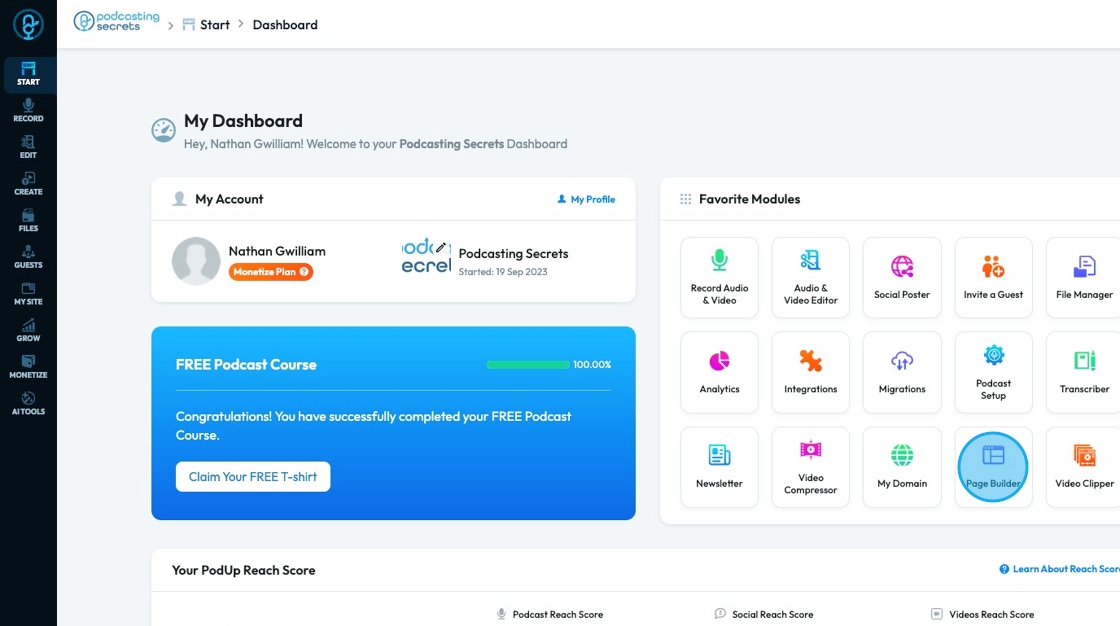
Task: Open the Page Builder module
Action: click(994, 467)
